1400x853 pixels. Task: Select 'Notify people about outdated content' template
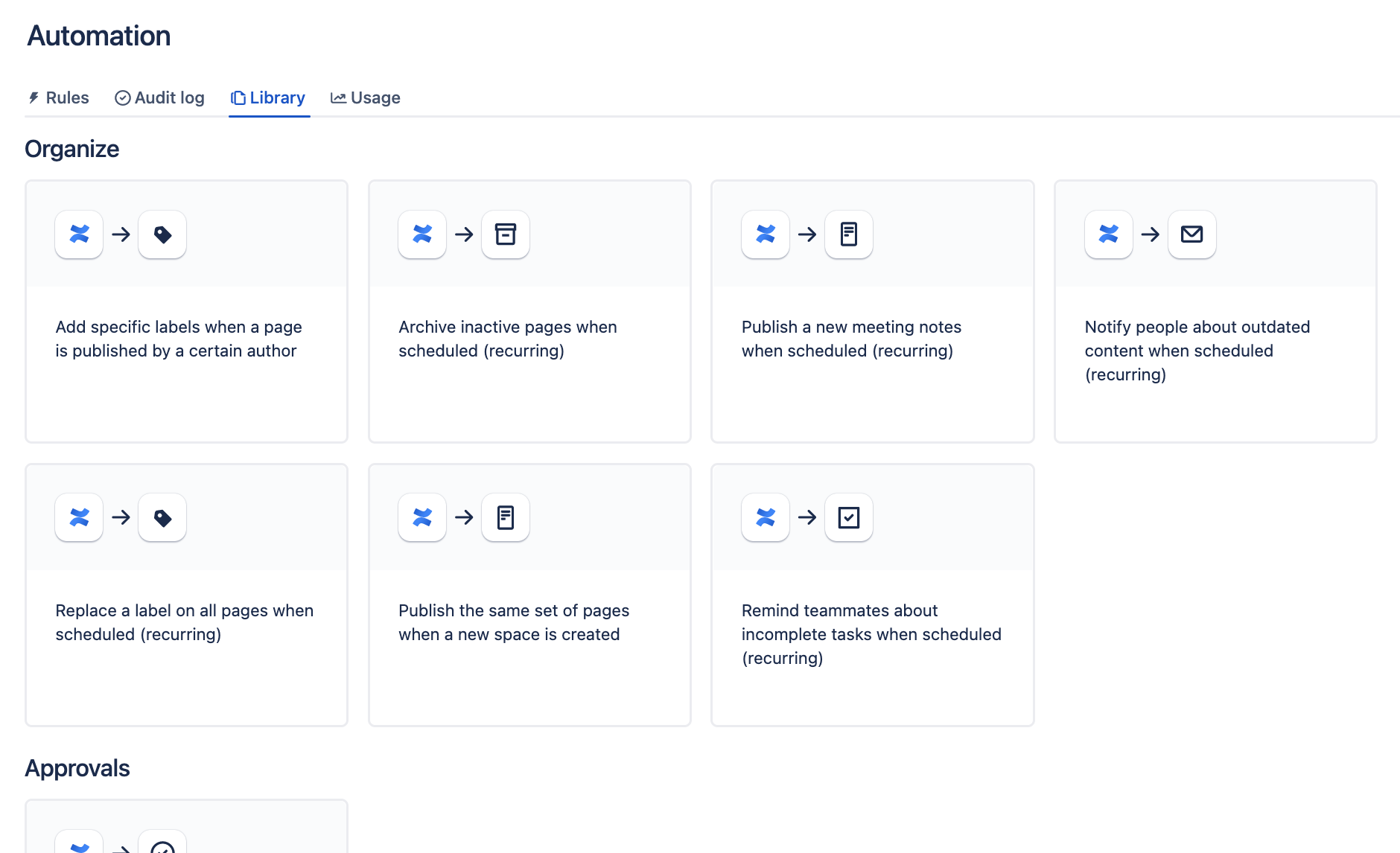point(1215,350)
